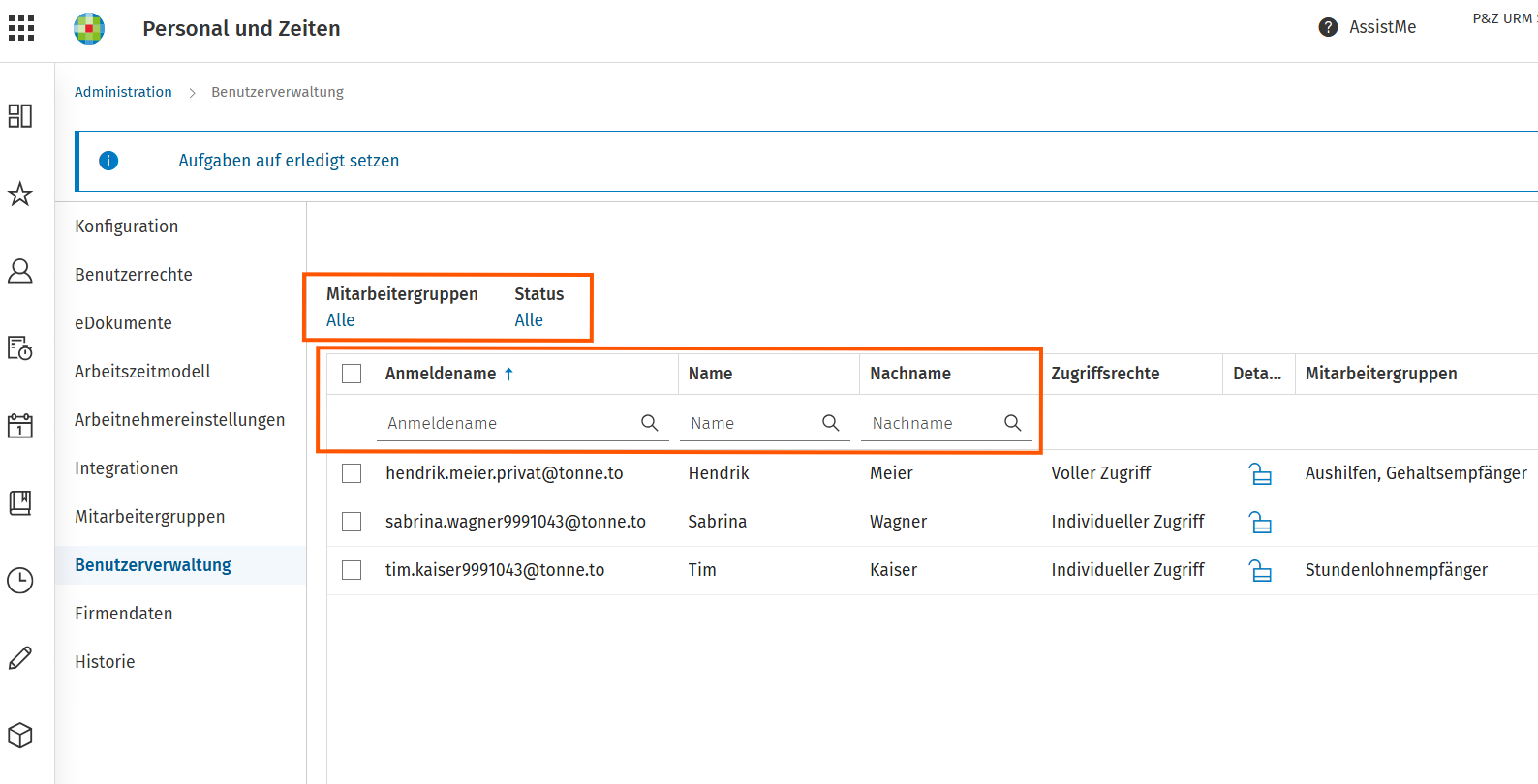Open Firmendaten menu entry

click(124, 614)
